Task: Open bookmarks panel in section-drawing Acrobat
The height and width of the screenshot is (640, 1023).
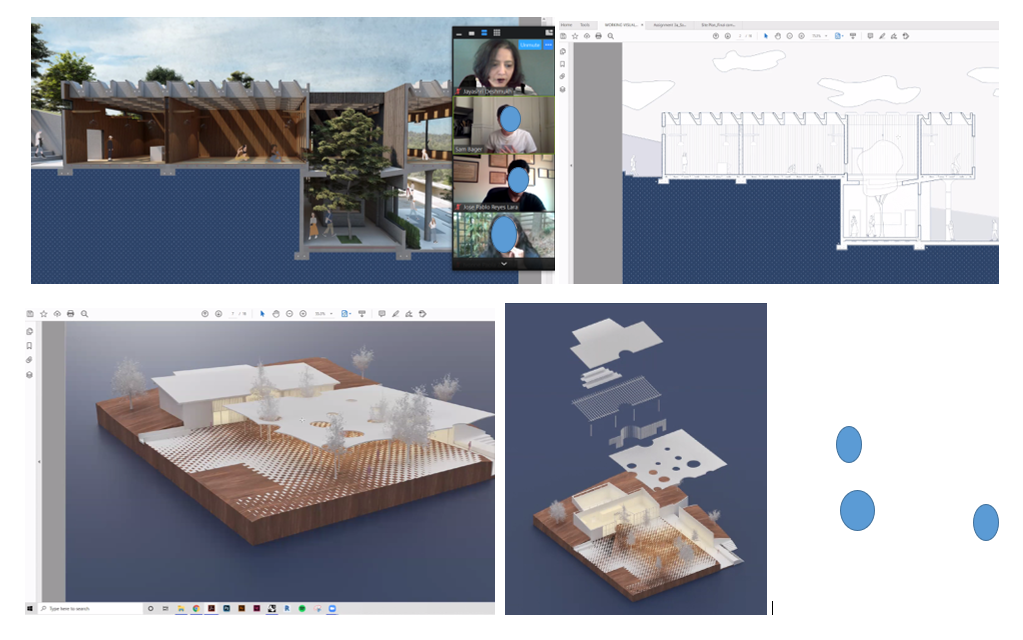Action: [562, 64]
